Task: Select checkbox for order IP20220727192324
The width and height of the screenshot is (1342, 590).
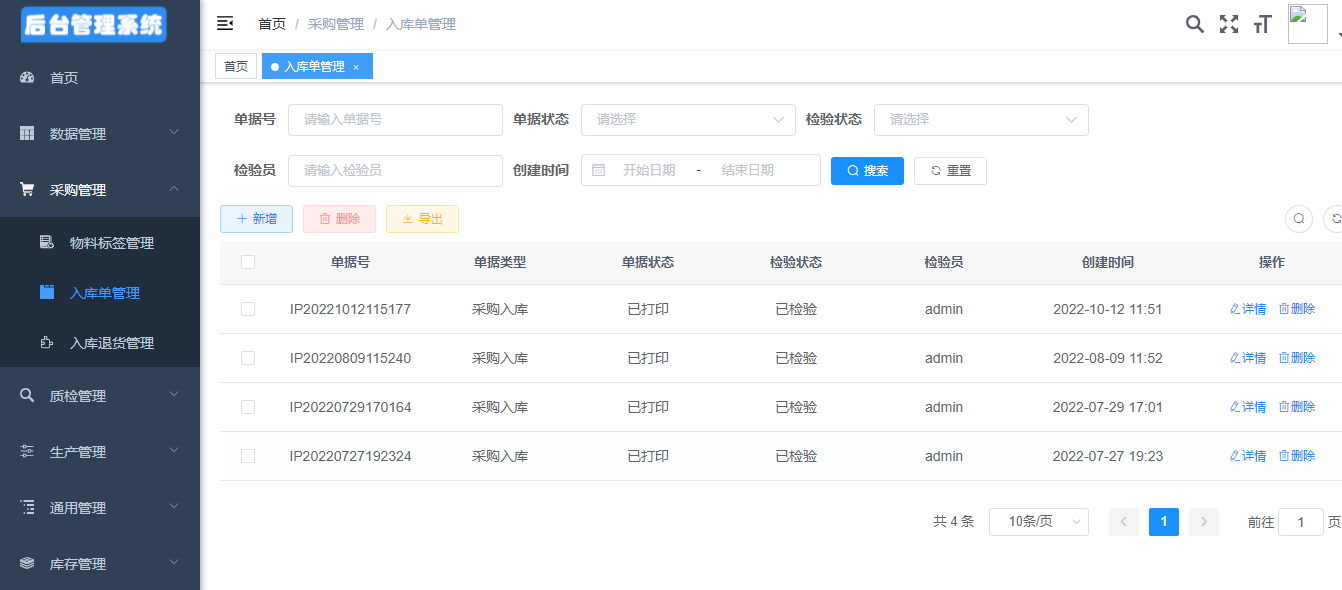Action: tap(248, 456)
